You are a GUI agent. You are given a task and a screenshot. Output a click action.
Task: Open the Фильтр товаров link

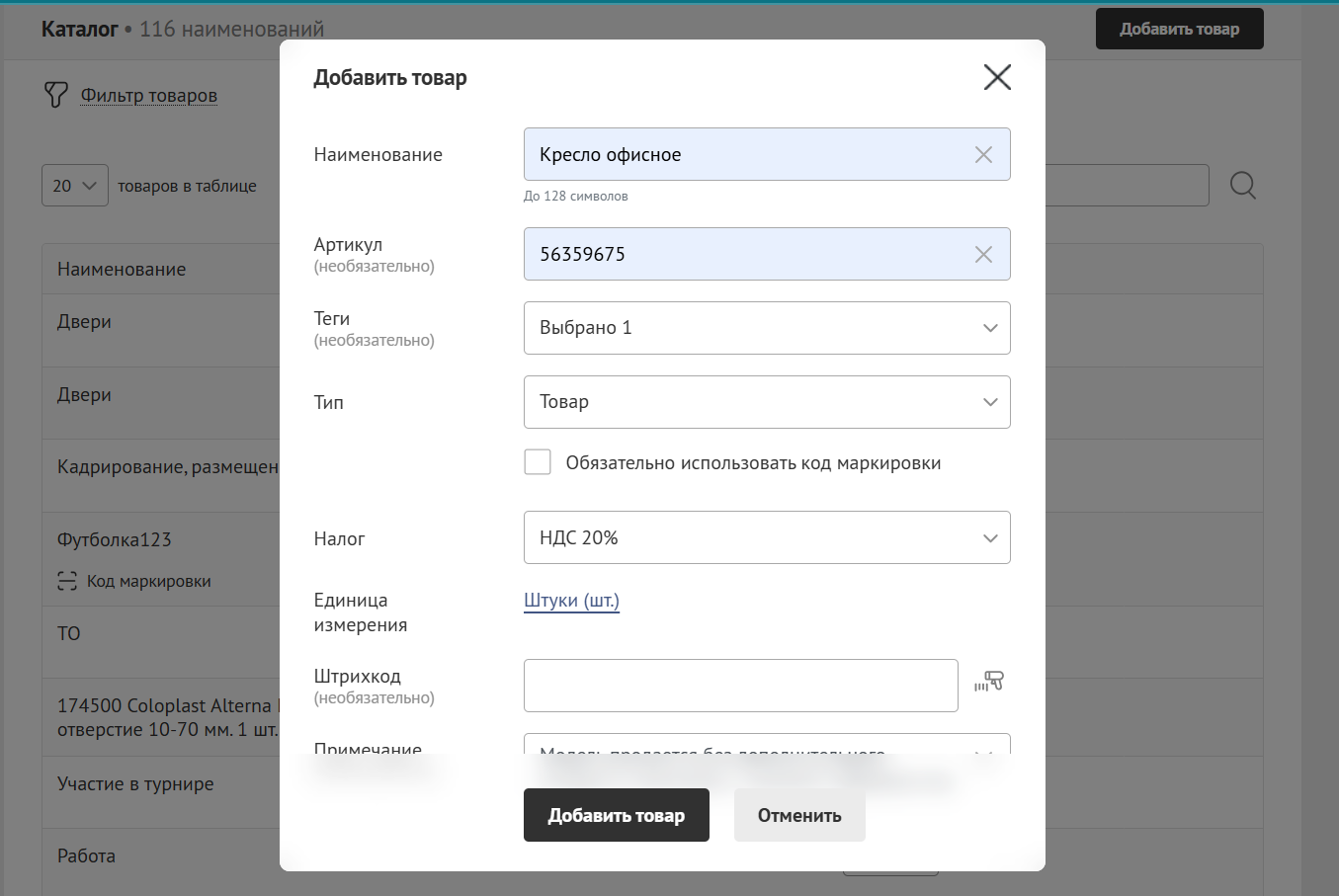coord(149,96)
